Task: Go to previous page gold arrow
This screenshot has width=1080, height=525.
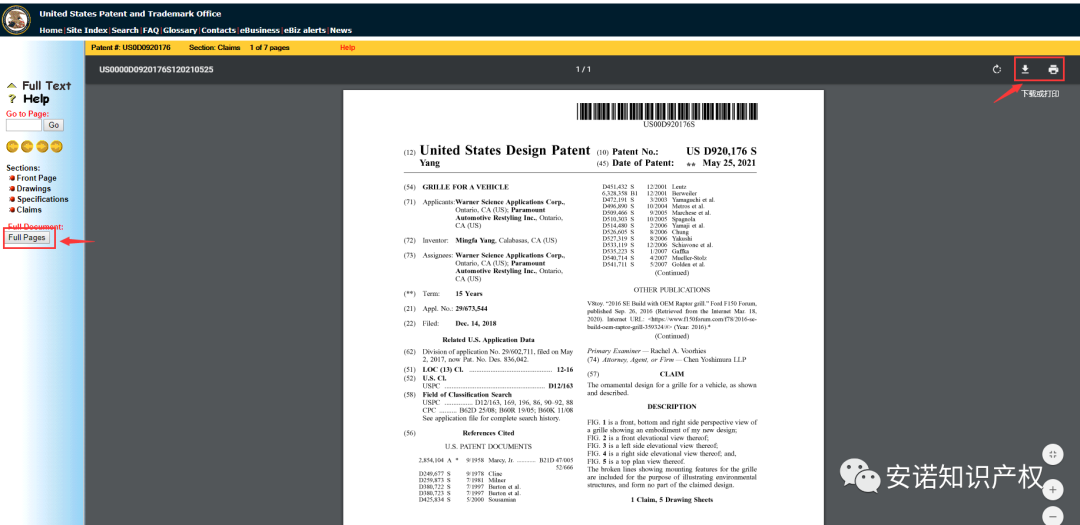Action: coord(27,146)
